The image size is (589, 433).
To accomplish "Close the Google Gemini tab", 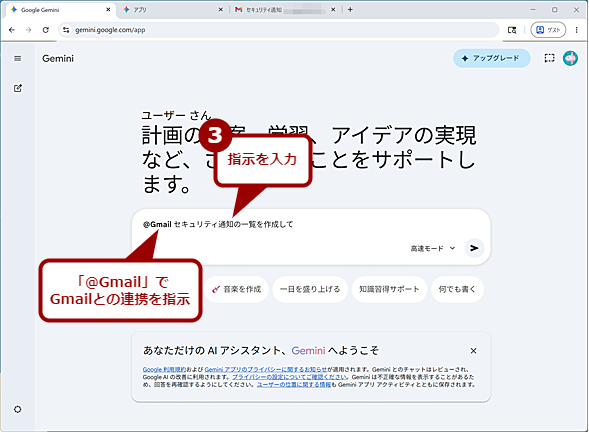I will (x=108, y=10).
